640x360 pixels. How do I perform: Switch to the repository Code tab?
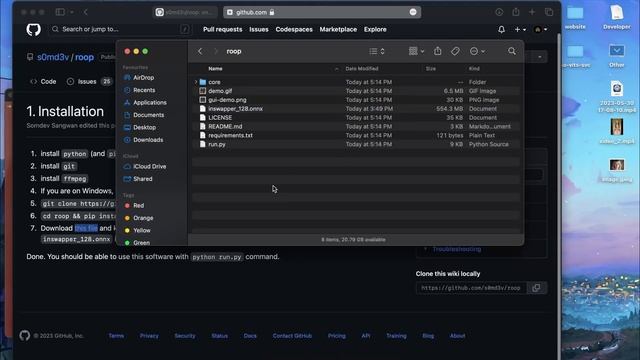[x=43, y=82]
